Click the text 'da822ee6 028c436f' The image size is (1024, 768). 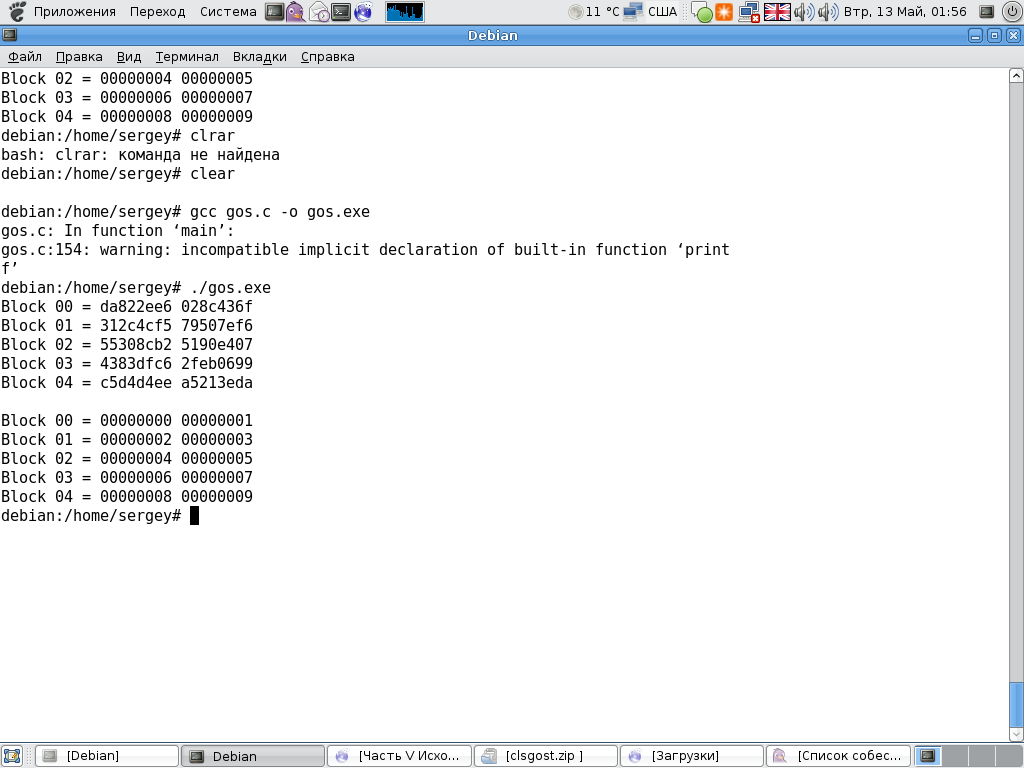(x=176, y=306)
